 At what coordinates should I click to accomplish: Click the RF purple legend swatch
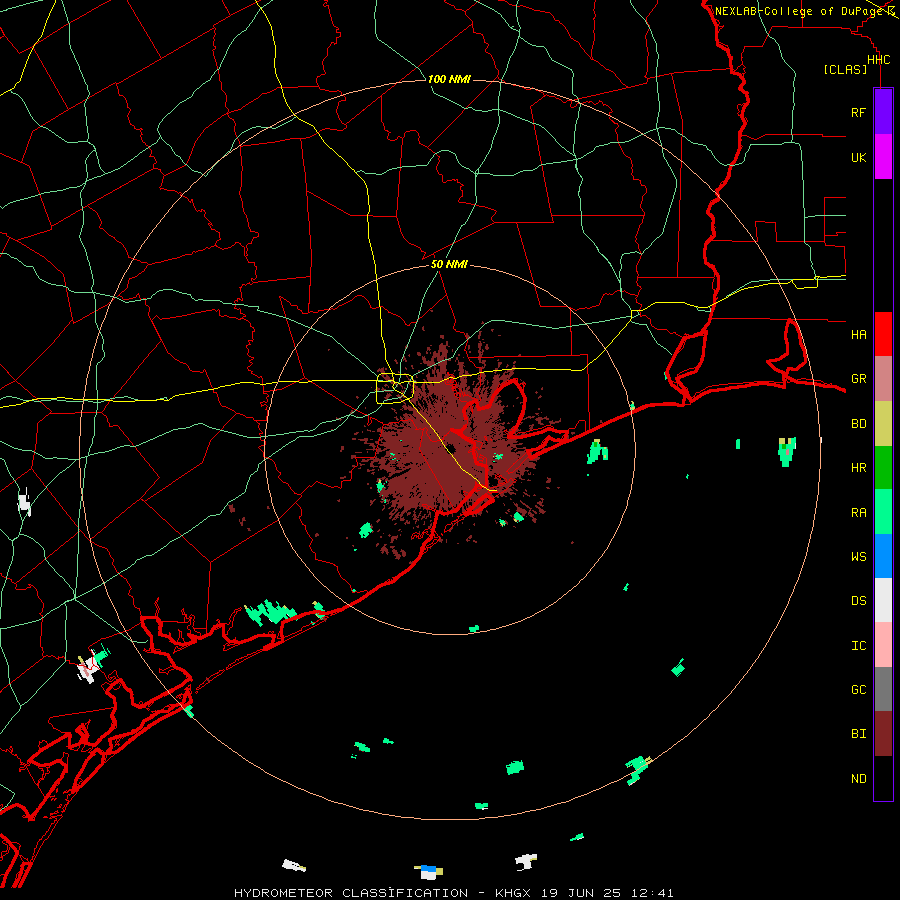[x=883, y=112]
